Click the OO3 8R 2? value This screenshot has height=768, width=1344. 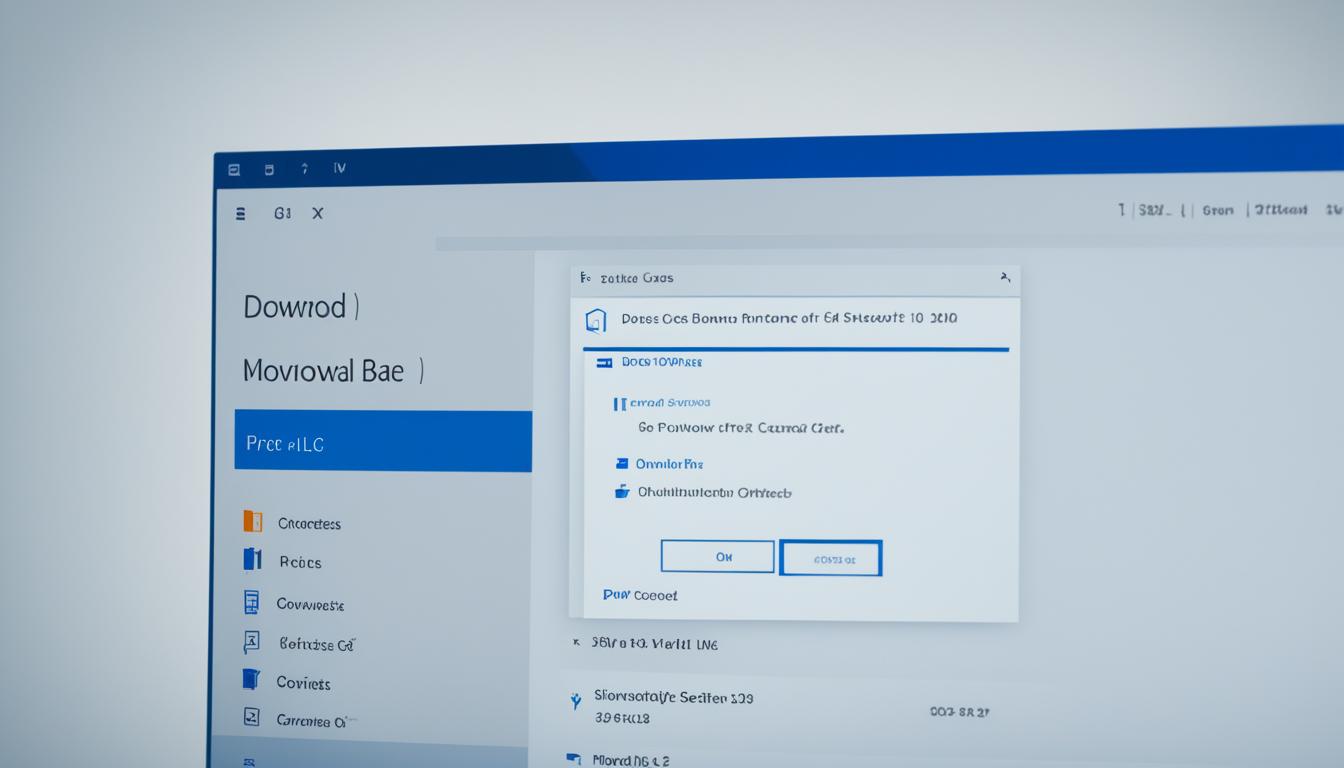pos(960,713)
